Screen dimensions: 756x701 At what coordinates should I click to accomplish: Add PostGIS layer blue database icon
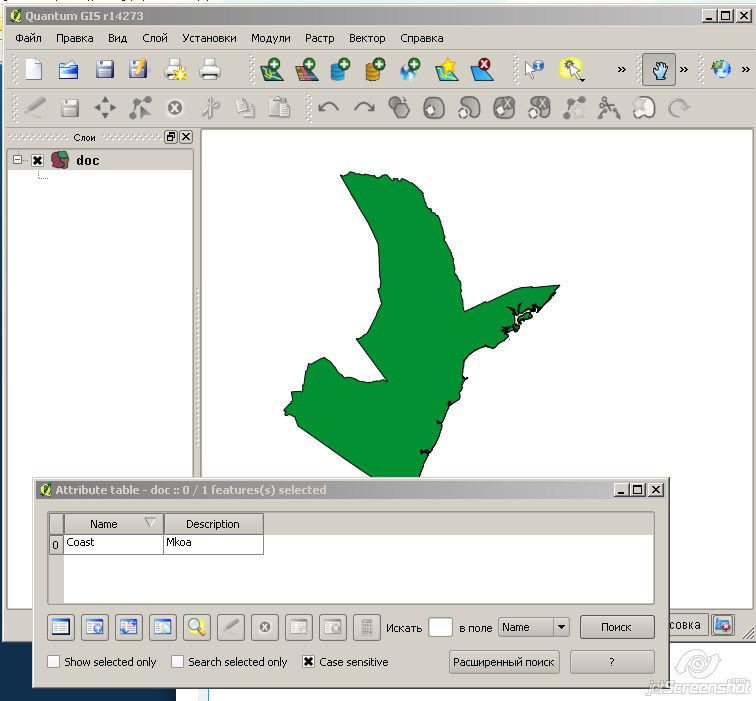point(340,70)
